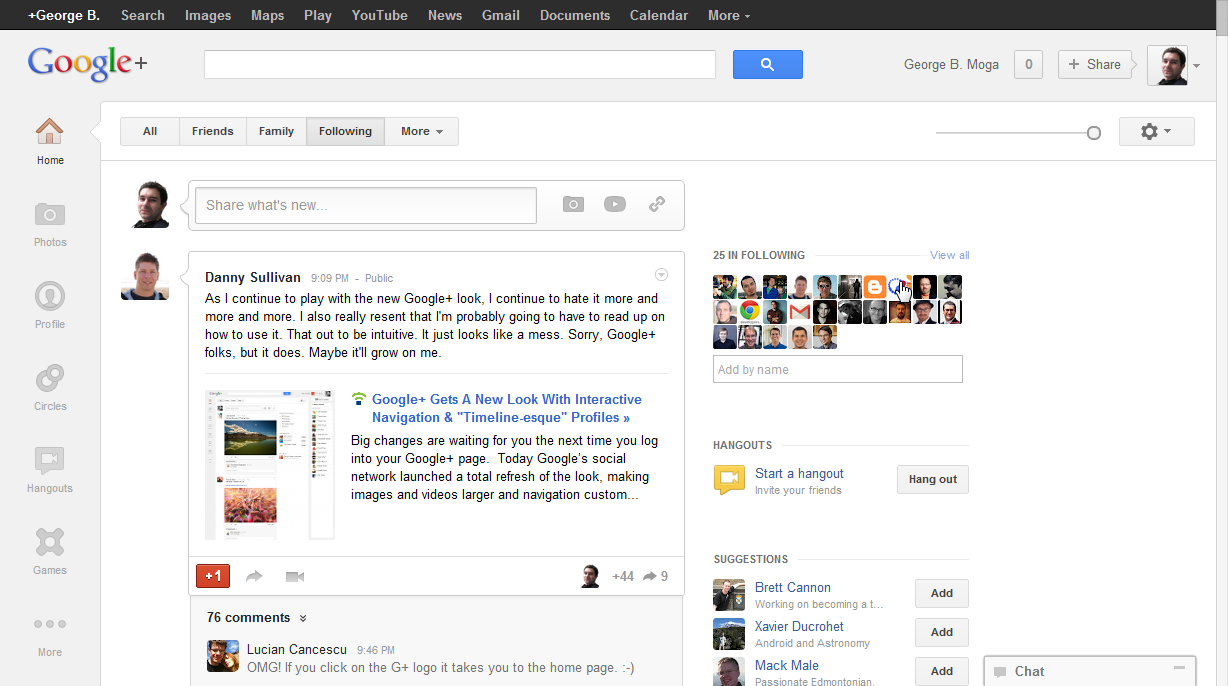1228x686 pixels.
Task: Click the Chrome icon in Following
Action: pyautogui.click(x=750, y=312)
